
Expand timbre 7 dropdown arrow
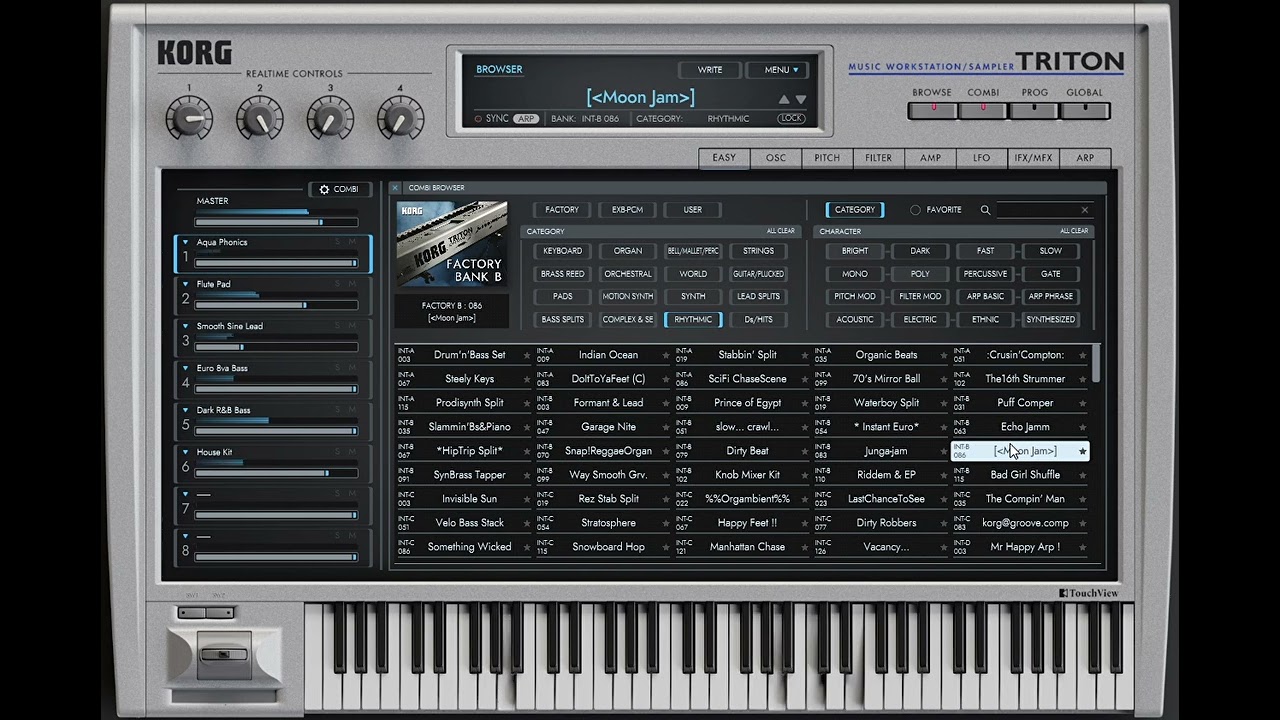(x=185, y=494)
